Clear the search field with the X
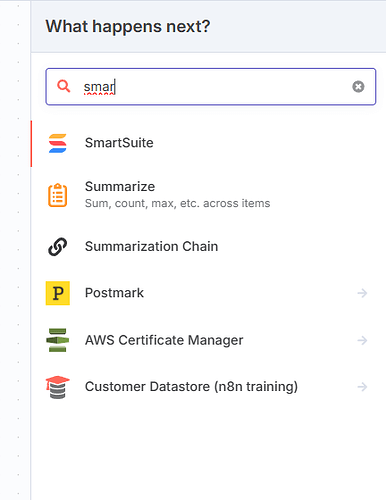The height and width of the screenshot is (500, 386). 358,87
